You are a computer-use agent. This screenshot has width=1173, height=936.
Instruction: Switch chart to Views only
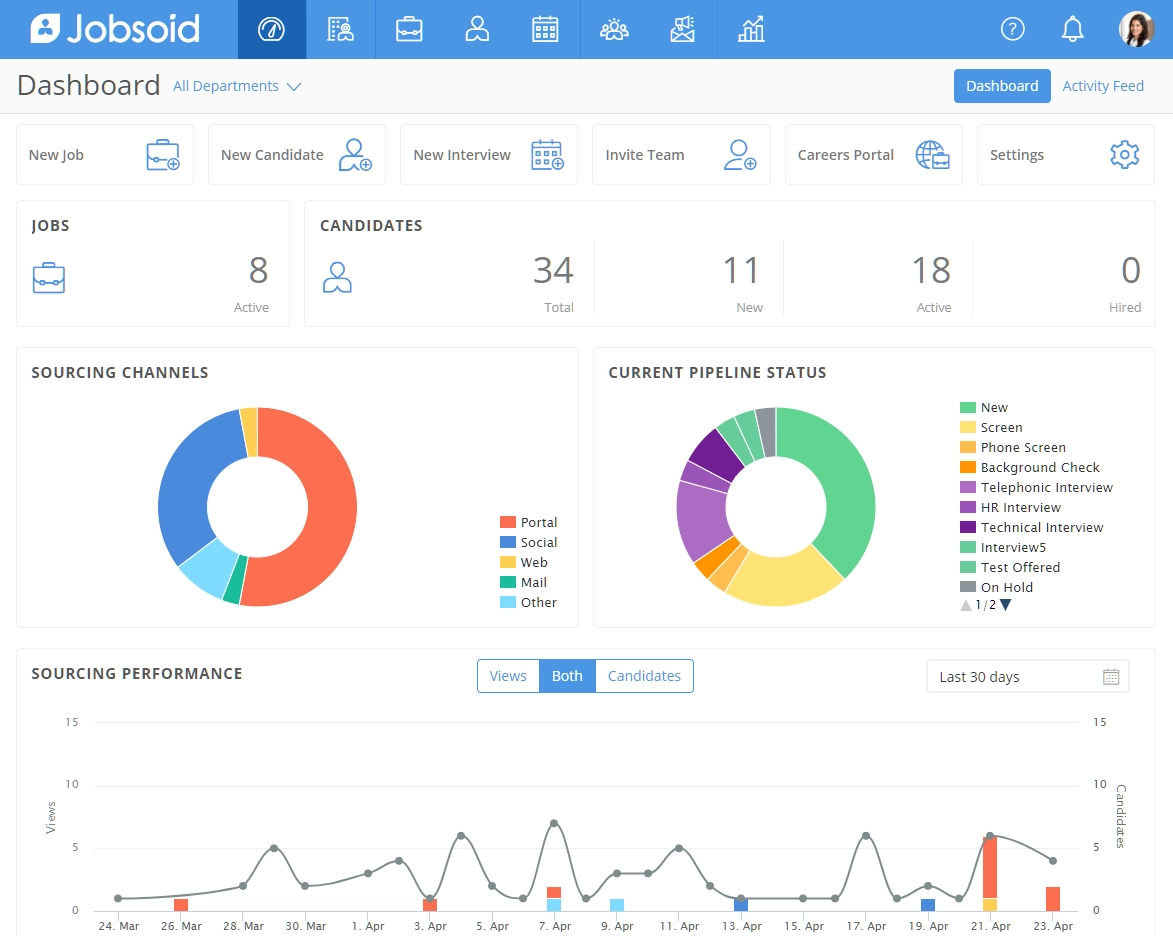[508, 676]
